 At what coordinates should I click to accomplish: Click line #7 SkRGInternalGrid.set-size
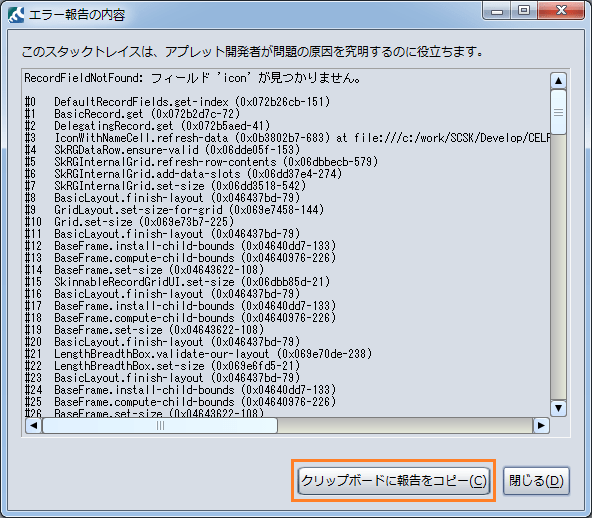click(x=165, y=186)
